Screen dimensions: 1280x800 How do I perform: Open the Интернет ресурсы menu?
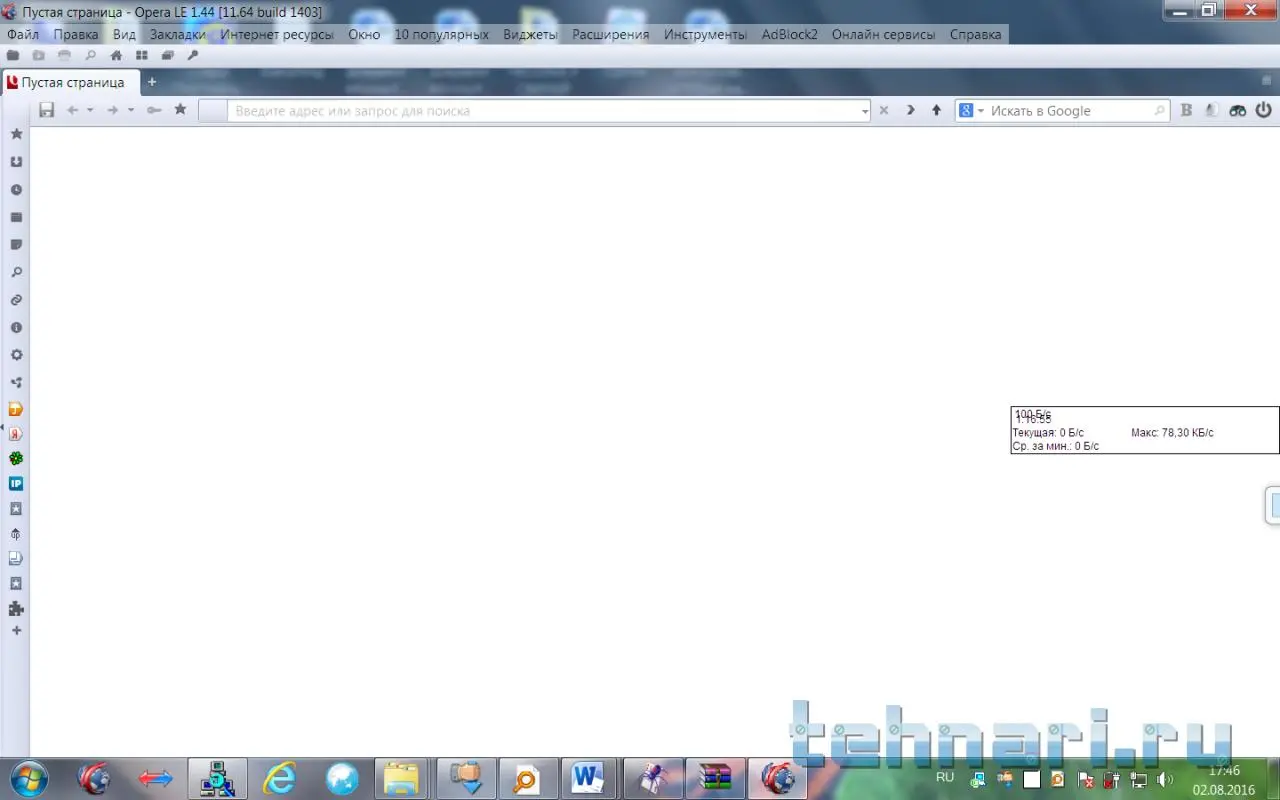coord(277,34)
